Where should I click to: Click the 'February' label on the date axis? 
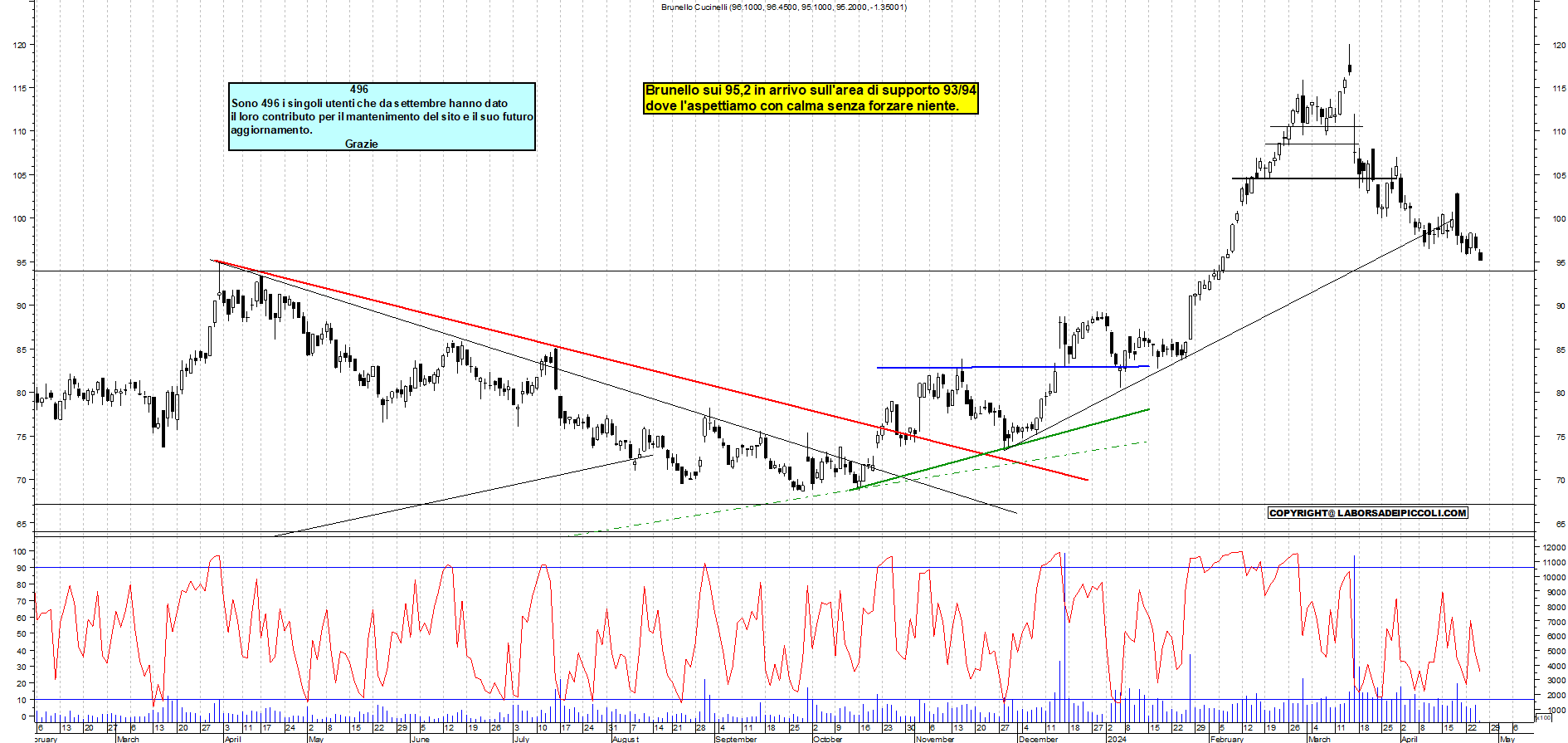(1226, 739)
